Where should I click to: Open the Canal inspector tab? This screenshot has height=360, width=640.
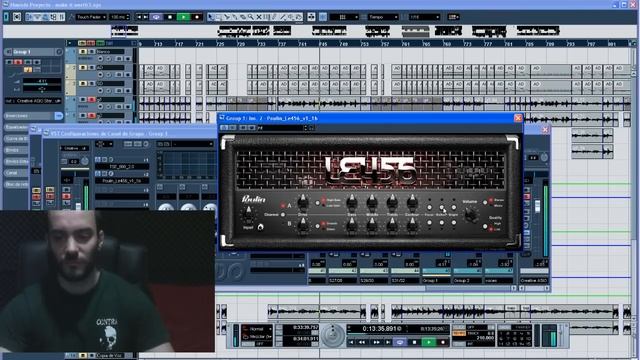coord(16,173)
